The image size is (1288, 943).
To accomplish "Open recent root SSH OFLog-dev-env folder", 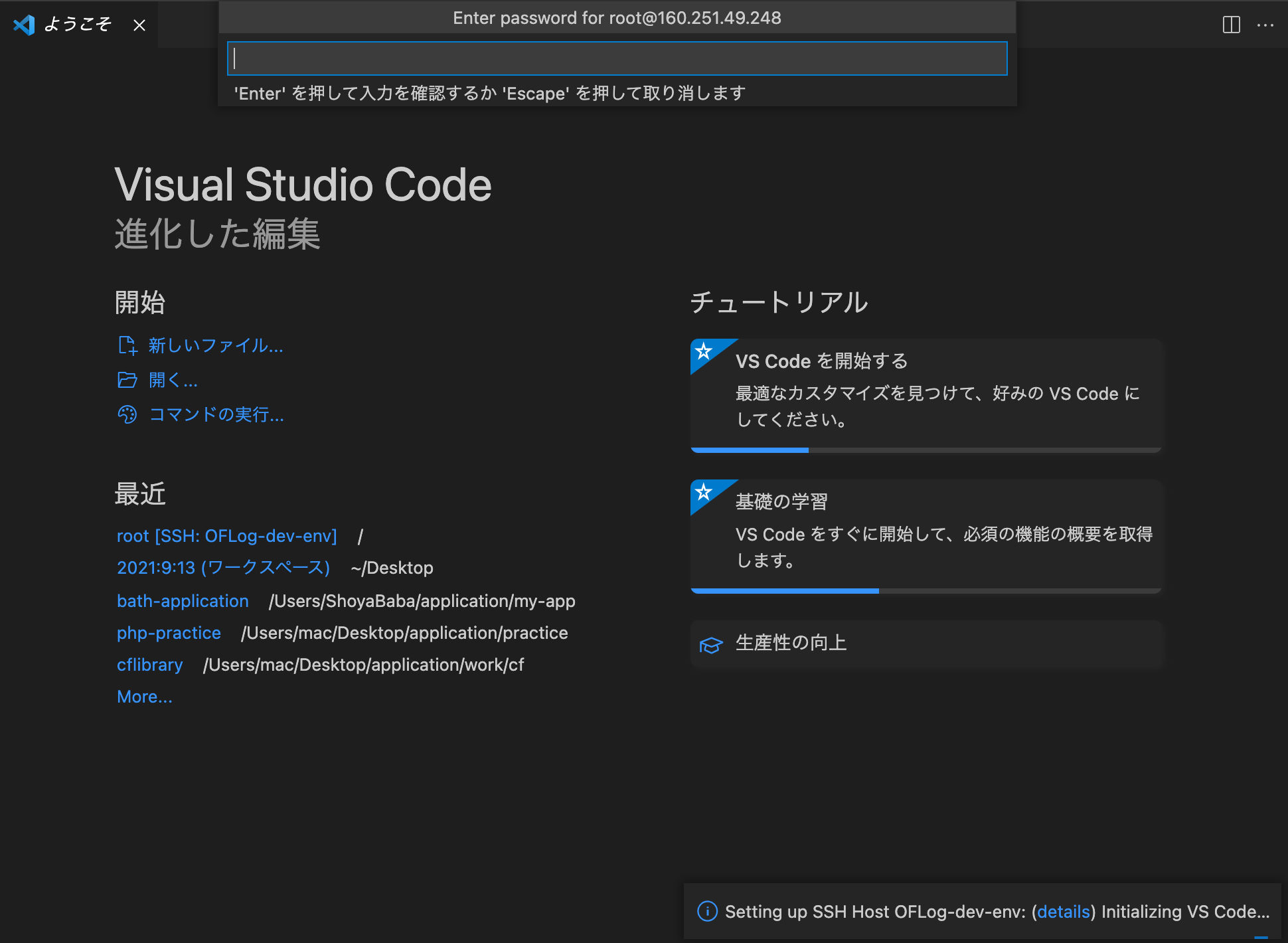I will 226,535.
